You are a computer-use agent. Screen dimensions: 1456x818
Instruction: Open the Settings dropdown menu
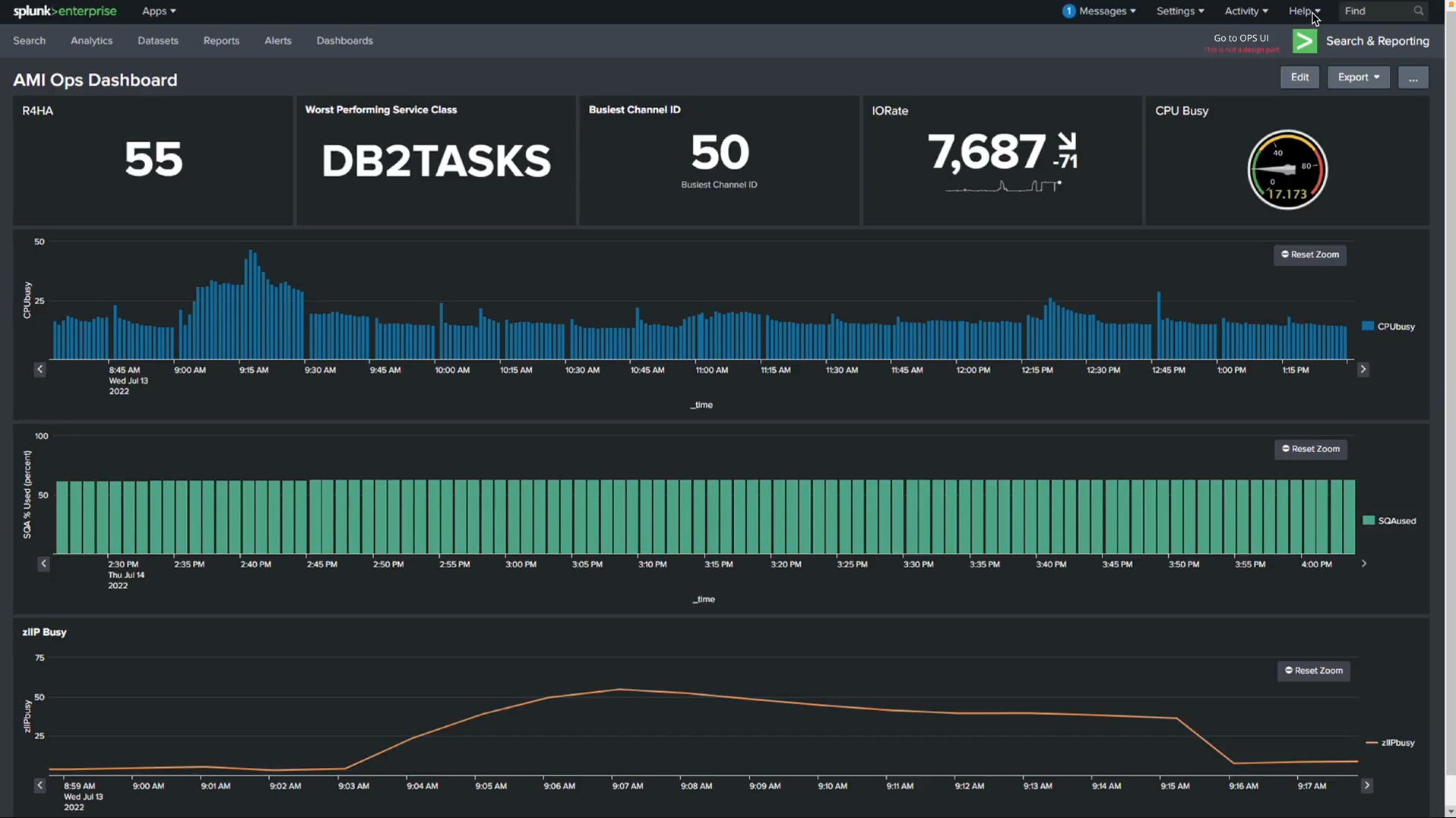[1179, 11]
